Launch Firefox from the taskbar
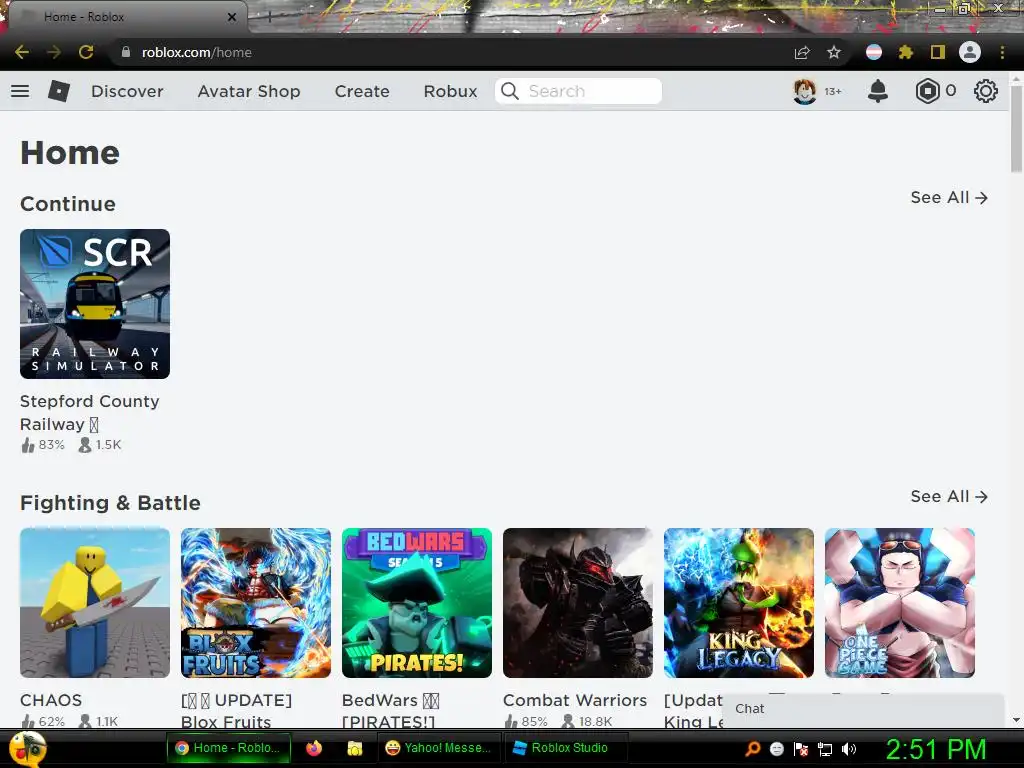This screenshot has width=1024, height=768. click(314, 748)
